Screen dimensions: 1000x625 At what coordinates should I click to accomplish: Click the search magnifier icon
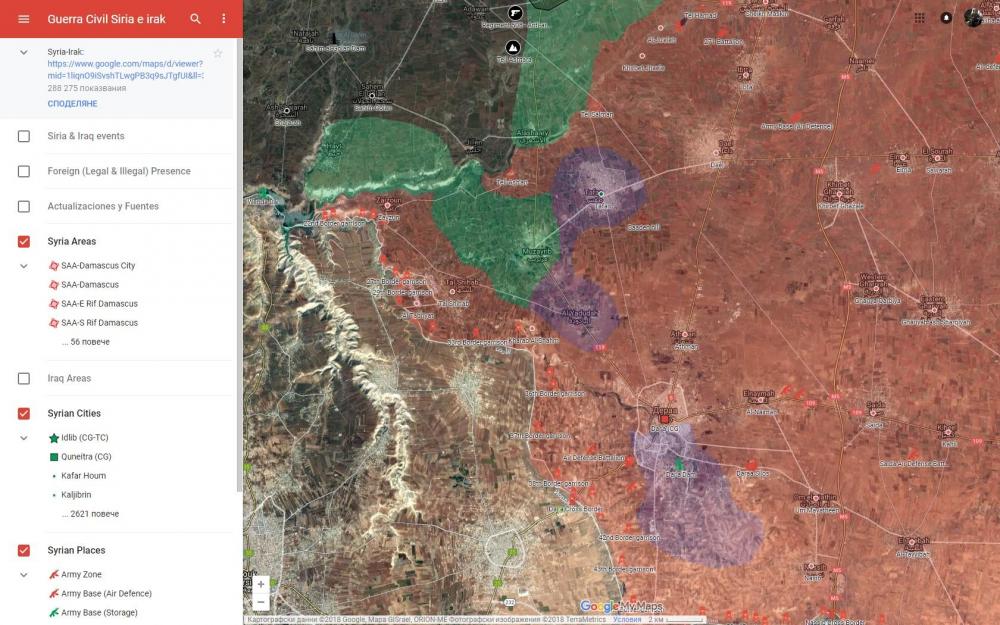click(x=195, y=19)
